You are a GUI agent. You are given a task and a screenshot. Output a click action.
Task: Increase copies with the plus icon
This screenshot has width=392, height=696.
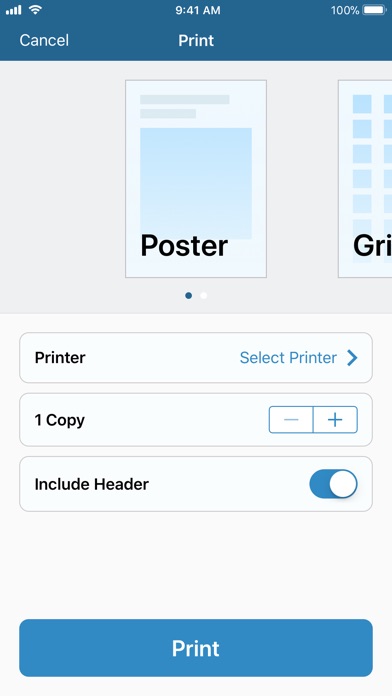point(335,419)
